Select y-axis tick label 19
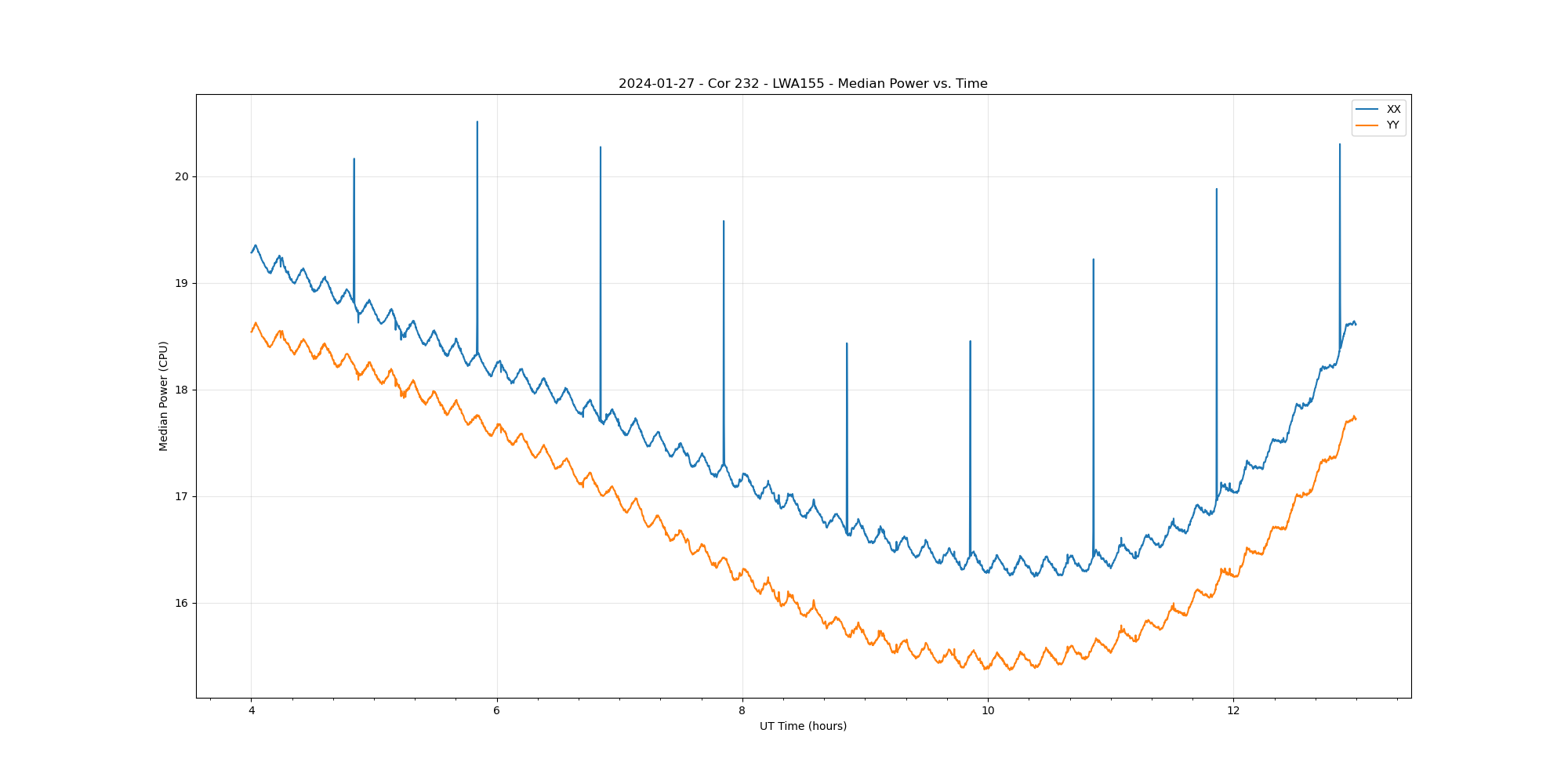This screenshot has width=1568, height=784. pos(182,284)
